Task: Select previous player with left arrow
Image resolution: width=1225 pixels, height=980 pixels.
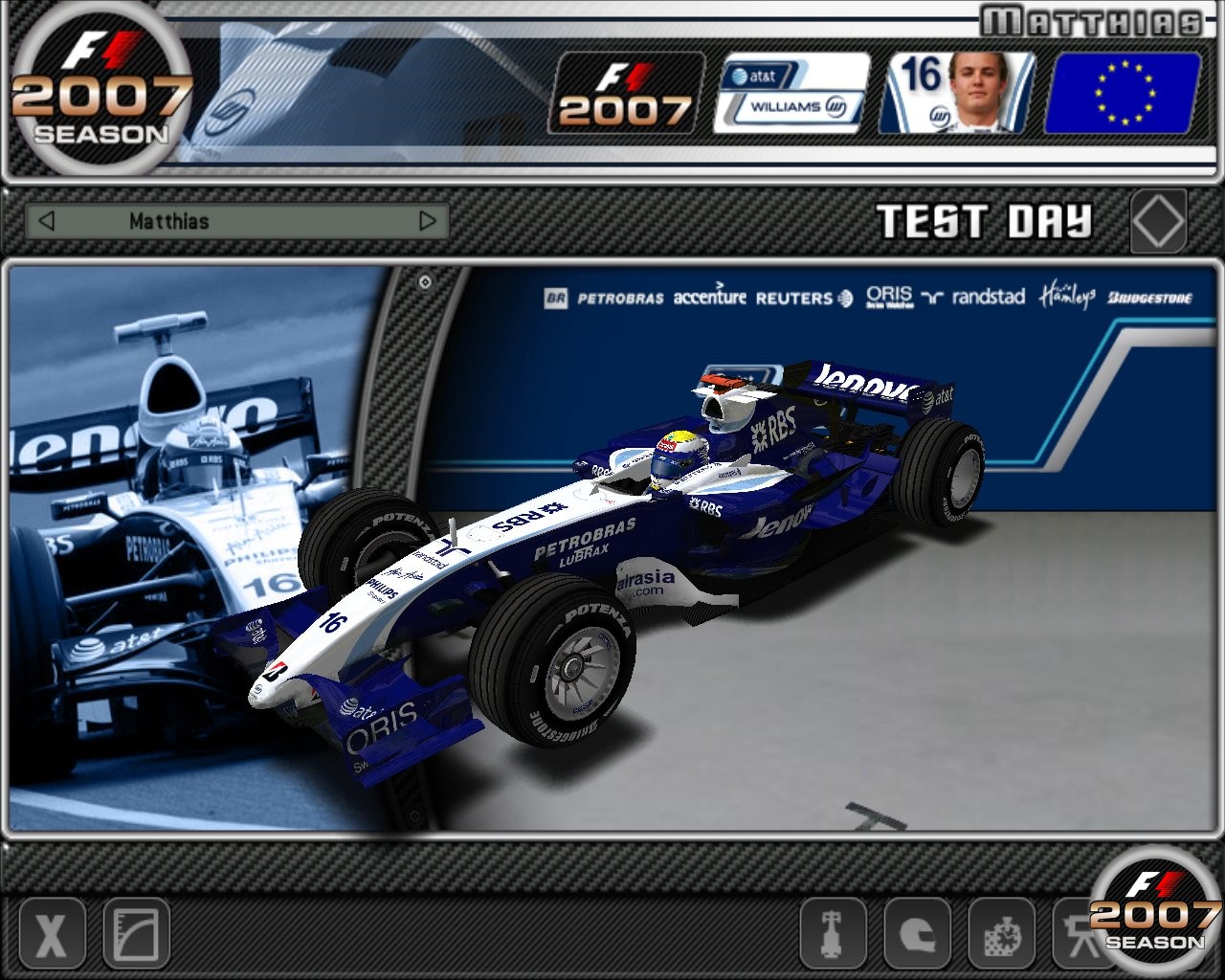Action: 46,221
